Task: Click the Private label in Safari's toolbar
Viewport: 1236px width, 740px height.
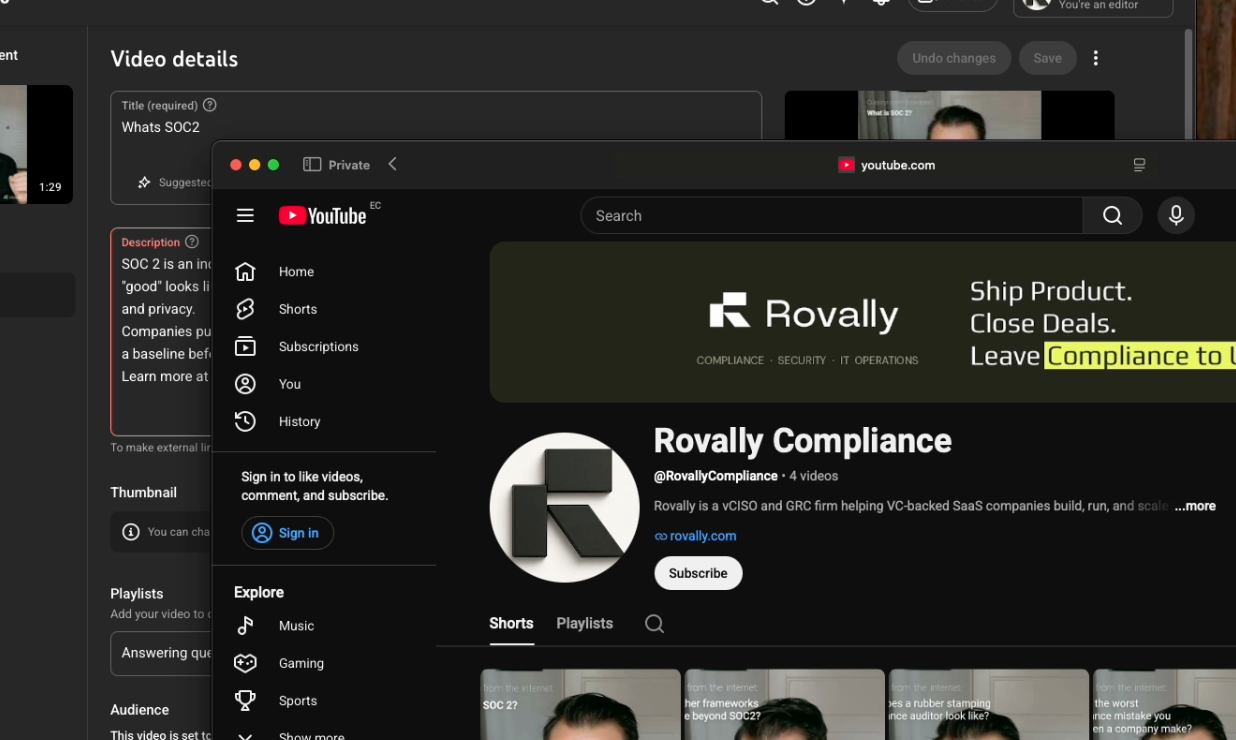Action: 349,165
